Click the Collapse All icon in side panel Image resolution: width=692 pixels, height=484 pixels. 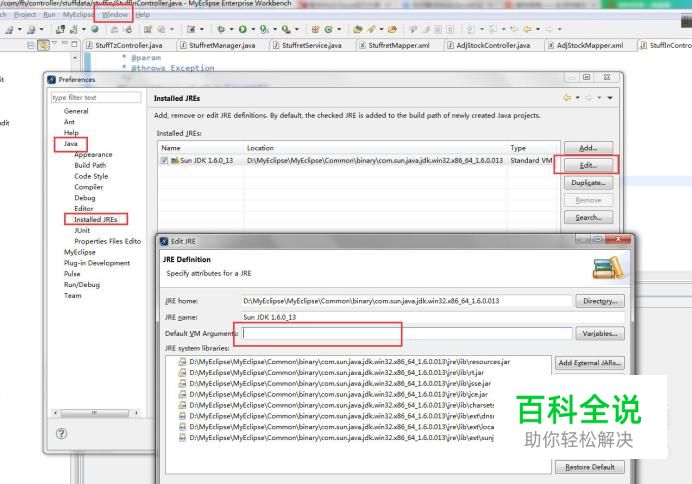(30, 45)
